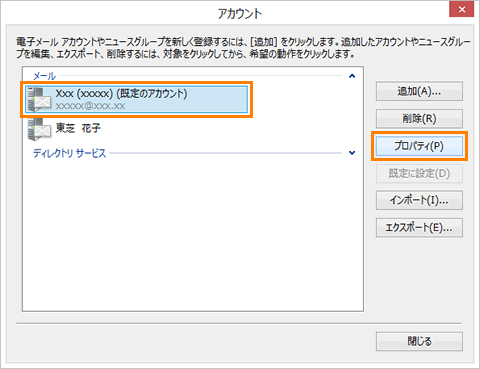Click 閉じる to close the dialog
The height and width of the screenshot is (369, 480).
coord(419,341)
